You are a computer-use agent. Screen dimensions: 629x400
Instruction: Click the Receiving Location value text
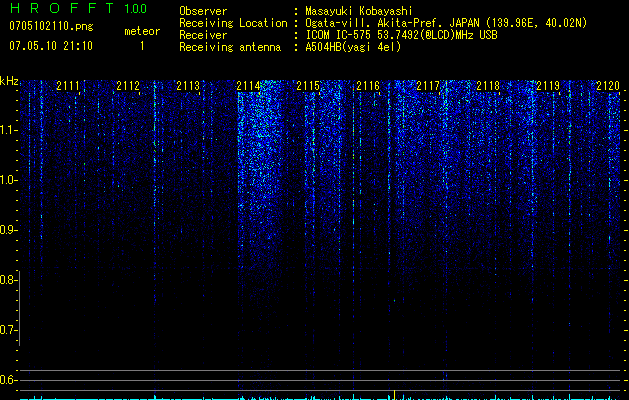click(x=446, y=23)
